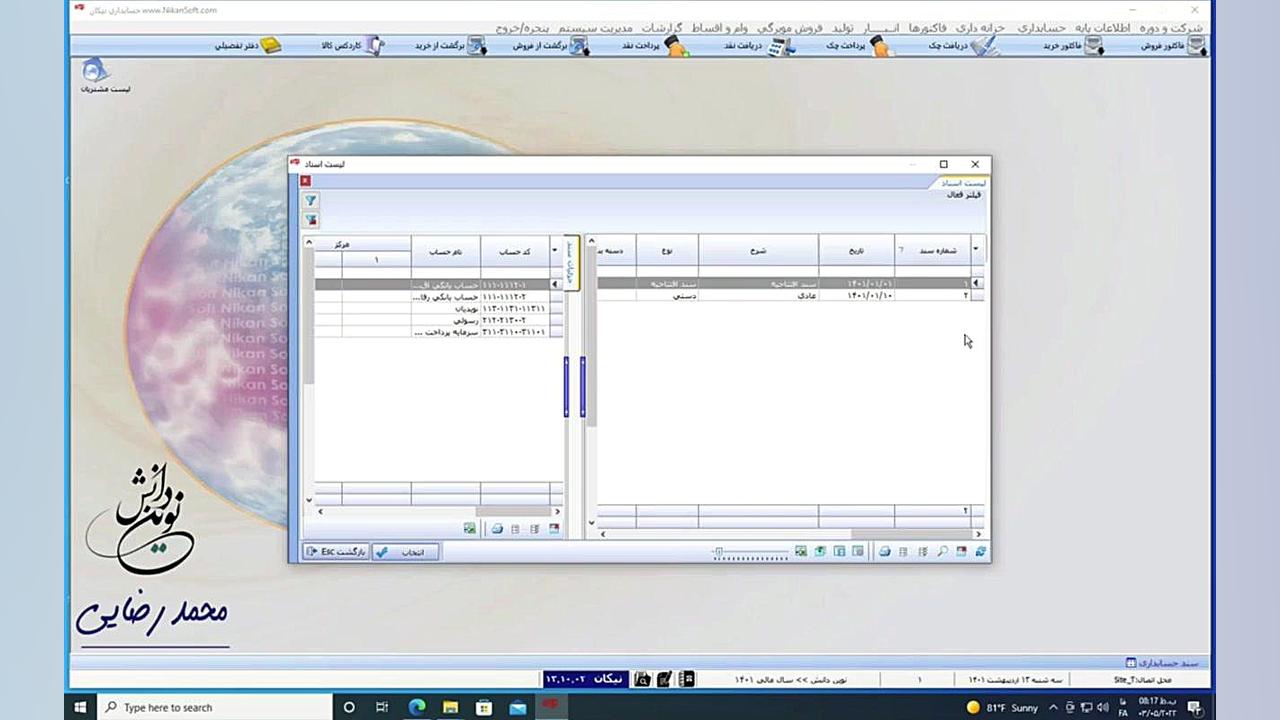Open the برگشت از فروش sales return tool
Image resolution: width=1280 pixels, height=720 pixels.
(x=551, y=46)
